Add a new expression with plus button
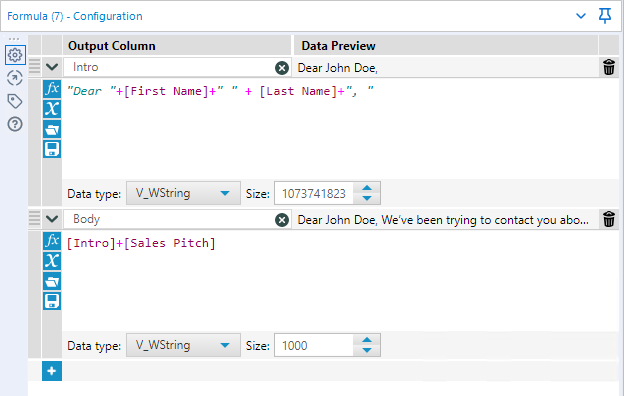The image size is (624, 396). click(52, 371)
